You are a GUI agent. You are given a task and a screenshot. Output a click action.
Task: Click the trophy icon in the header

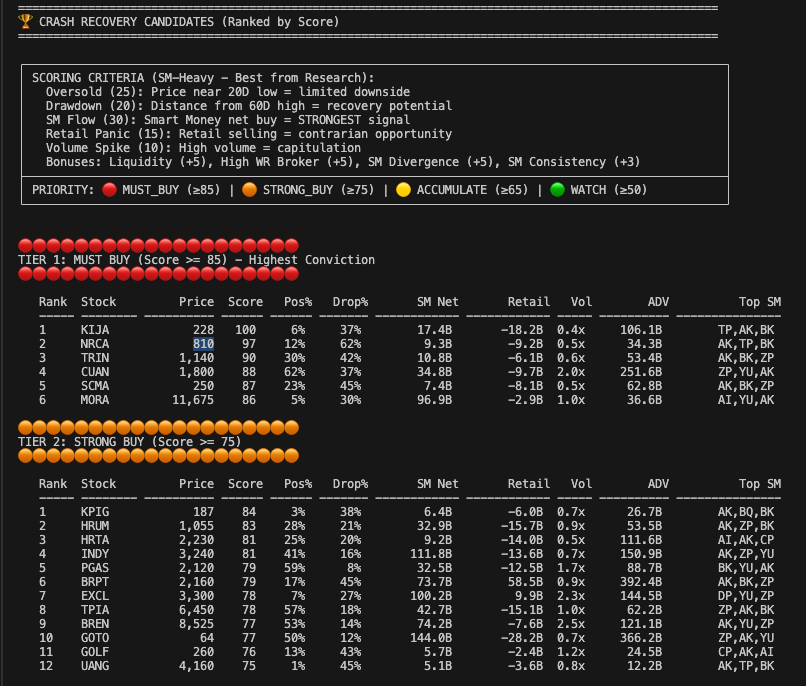[25, 21]
